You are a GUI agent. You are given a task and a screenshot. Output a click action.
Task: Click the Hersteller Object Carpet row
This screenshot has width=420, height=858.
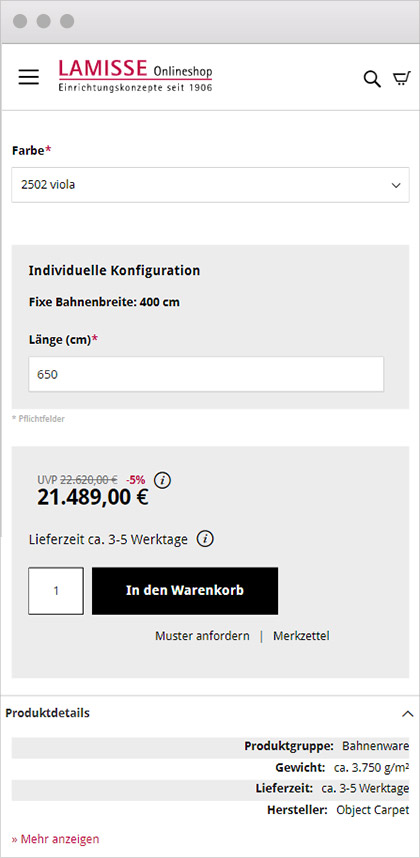210,810
